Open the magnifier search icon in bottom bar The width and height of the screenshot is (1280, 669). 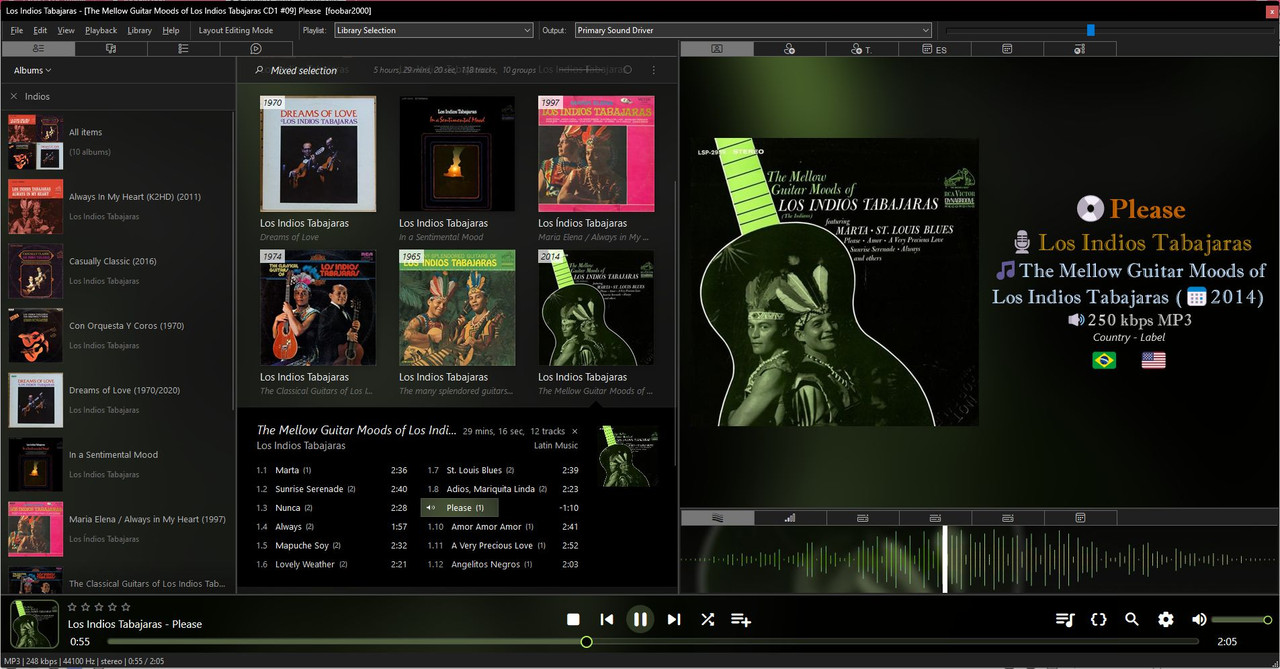coord(1132,619)
